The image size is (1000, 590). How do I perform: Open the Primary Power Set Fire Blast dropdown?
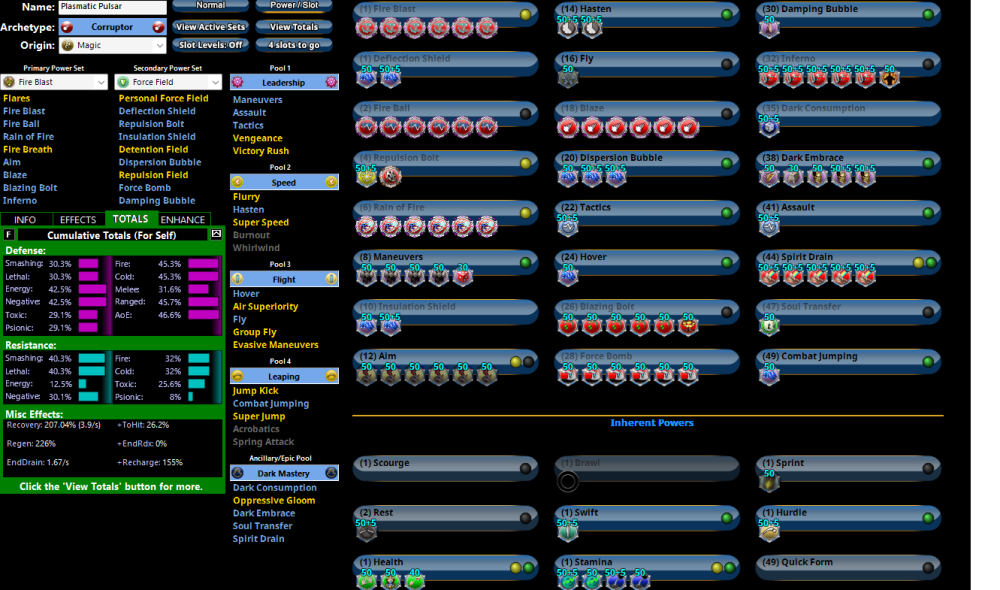click(55, 82)
